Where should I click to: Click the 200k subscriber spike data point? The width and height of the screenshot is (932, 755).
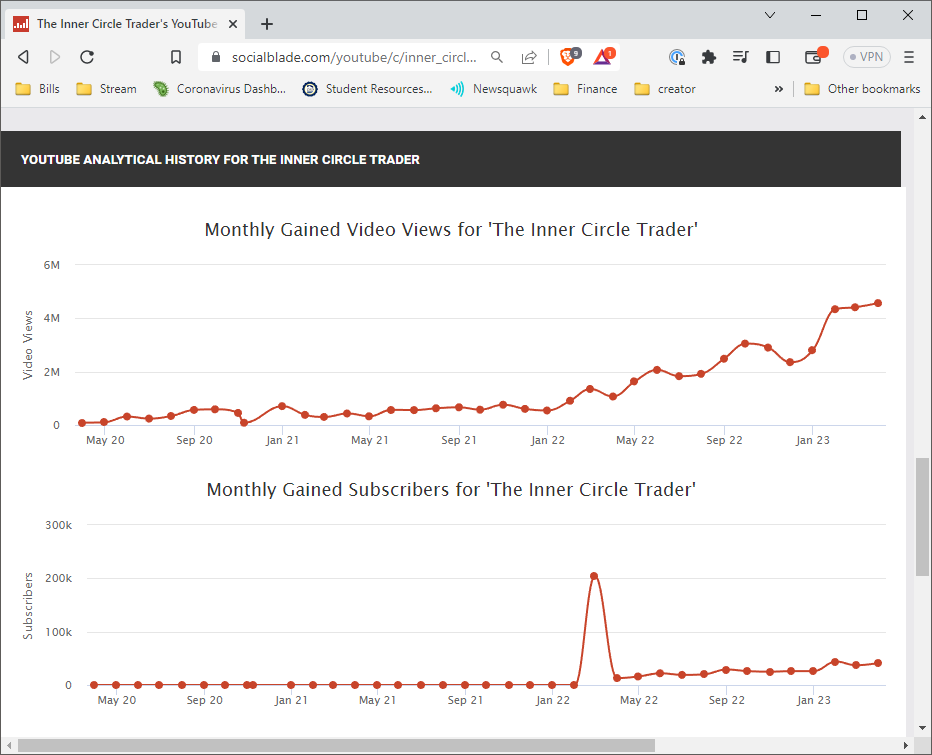click(x=594, y=575)
